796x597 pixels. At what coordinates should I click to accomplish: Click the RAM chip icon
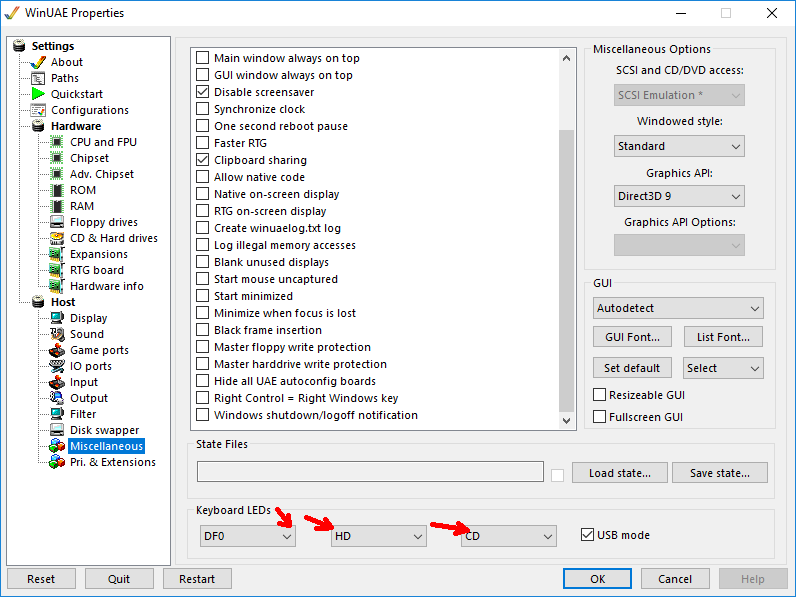57,206
